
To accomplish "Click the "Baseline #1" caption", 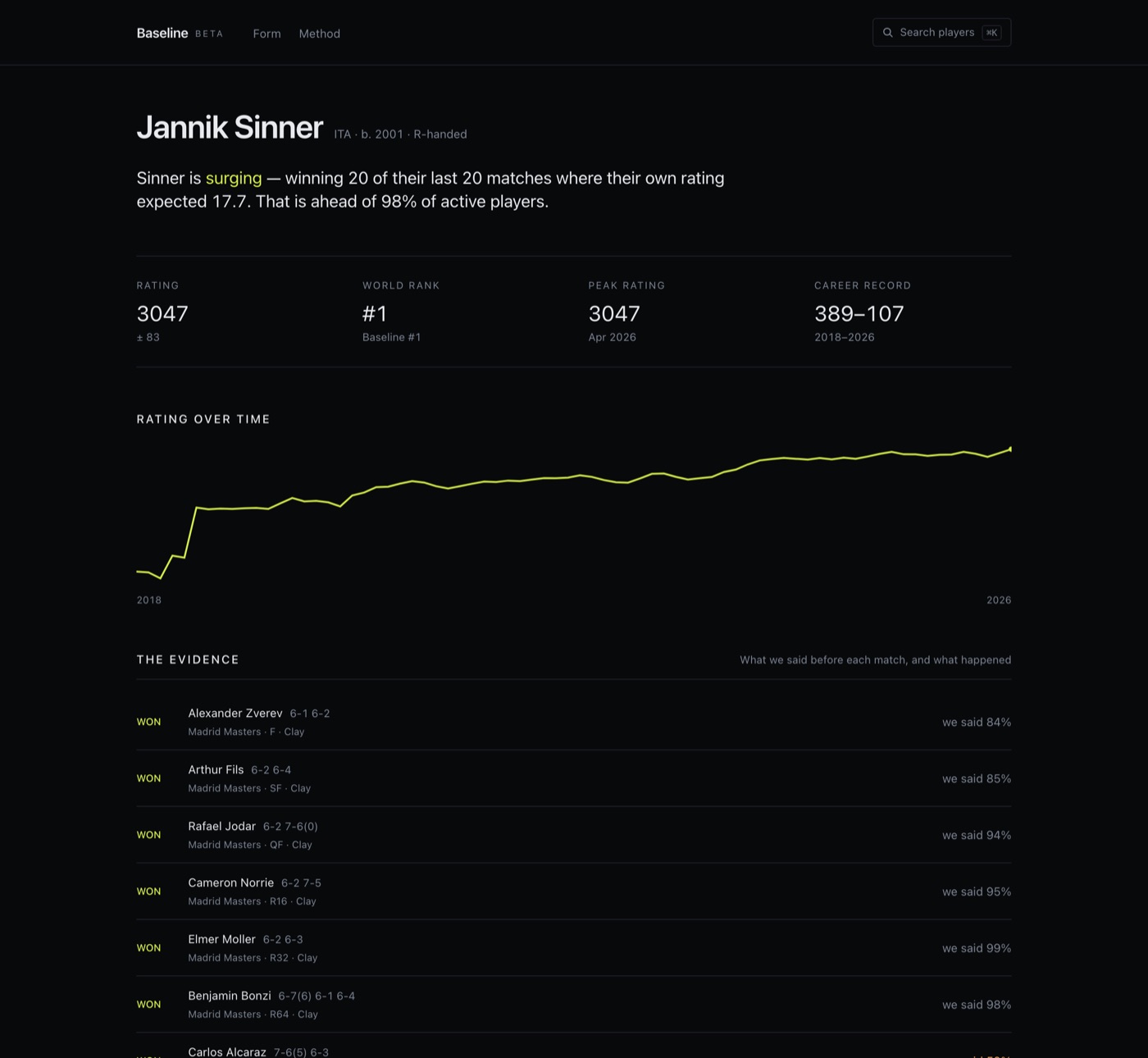I will 391,337.
